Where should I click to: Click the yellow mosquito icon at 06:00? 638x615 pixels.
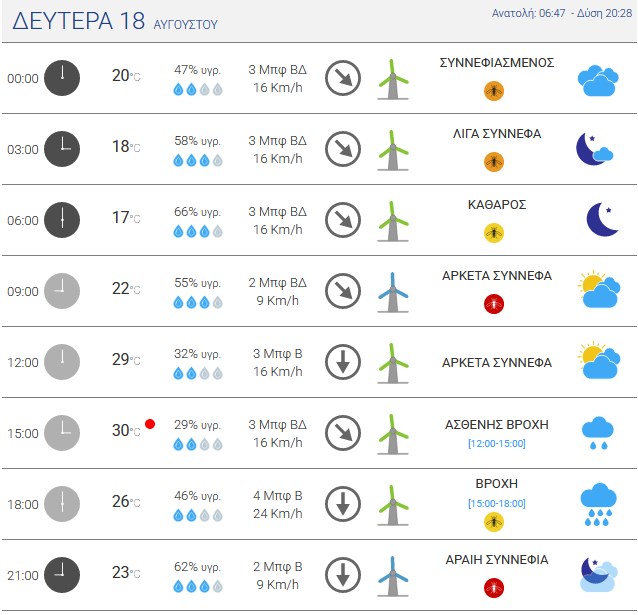click(x=494, y=233)
